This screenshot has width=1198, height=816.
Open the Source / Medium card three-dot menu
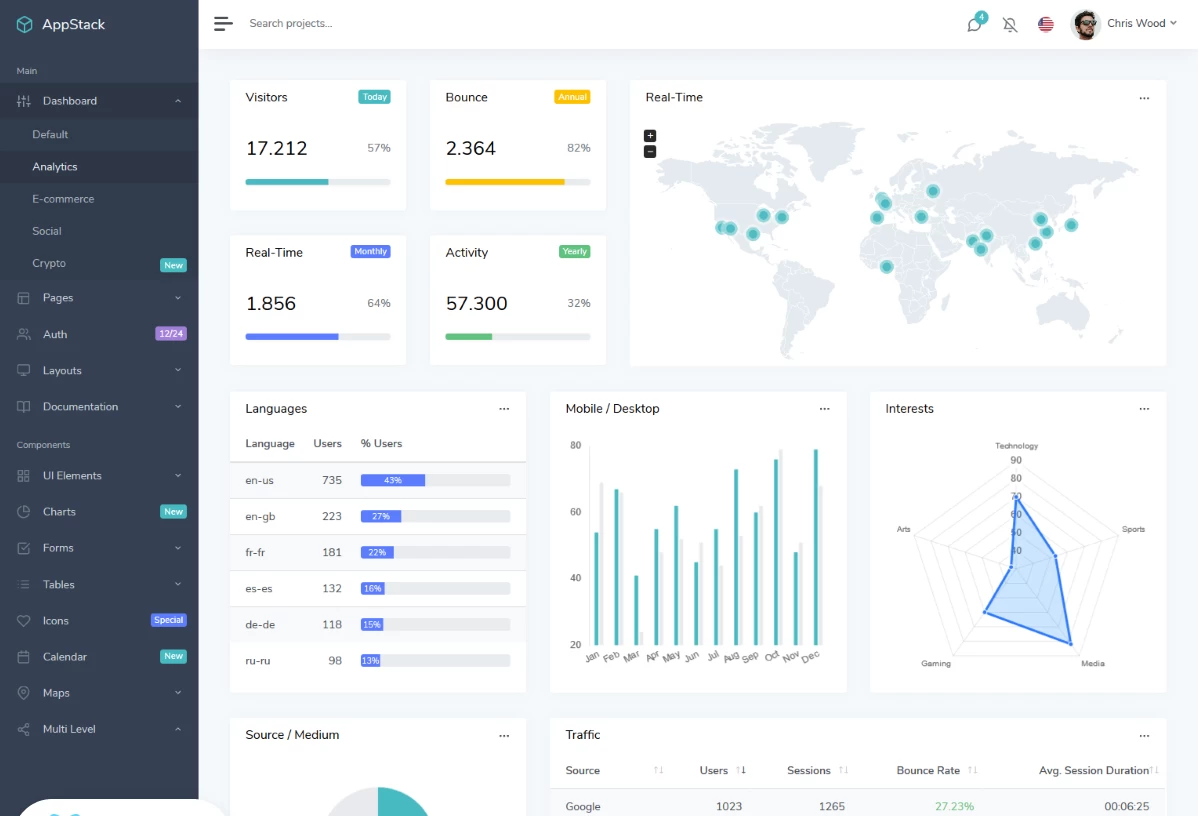pos(504,736)
